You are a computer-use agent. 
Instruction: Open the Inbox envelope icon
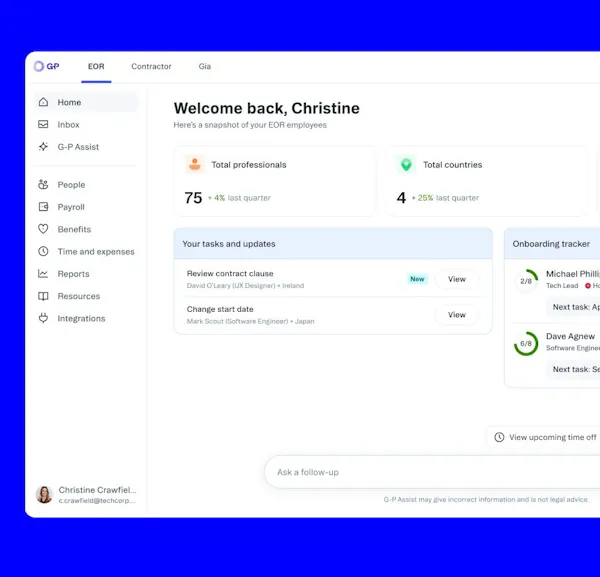[43, 125]
